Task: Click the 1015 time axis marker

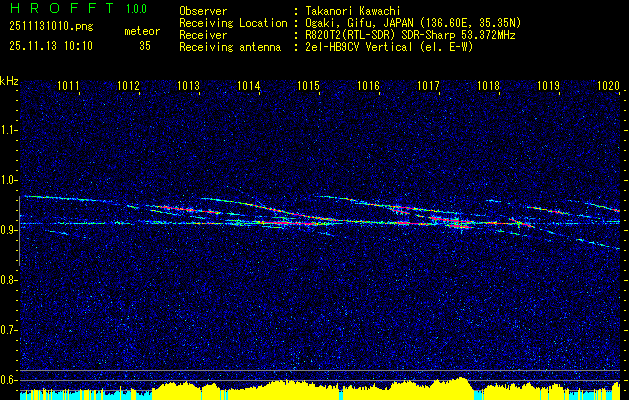Action: point(308,85)
